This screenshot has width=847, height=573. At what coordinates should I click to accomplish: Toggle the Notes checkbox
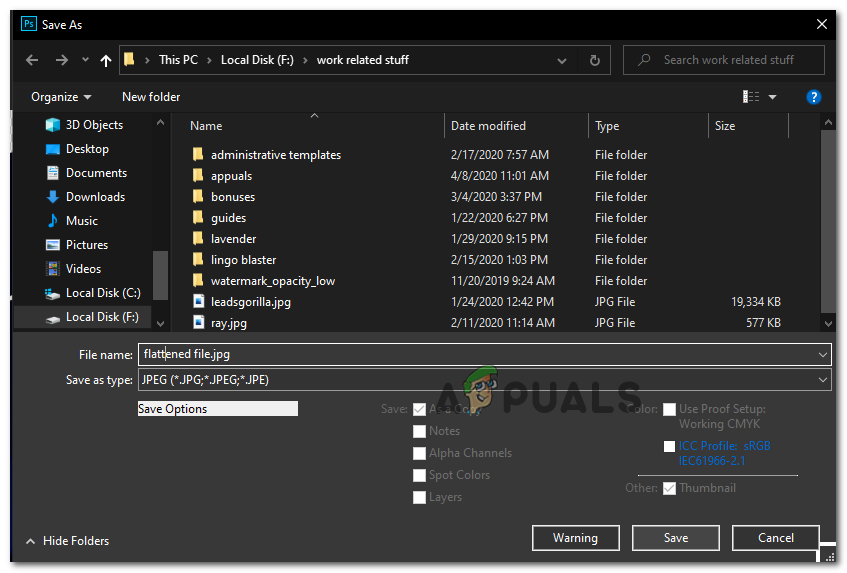click(419, 432)
